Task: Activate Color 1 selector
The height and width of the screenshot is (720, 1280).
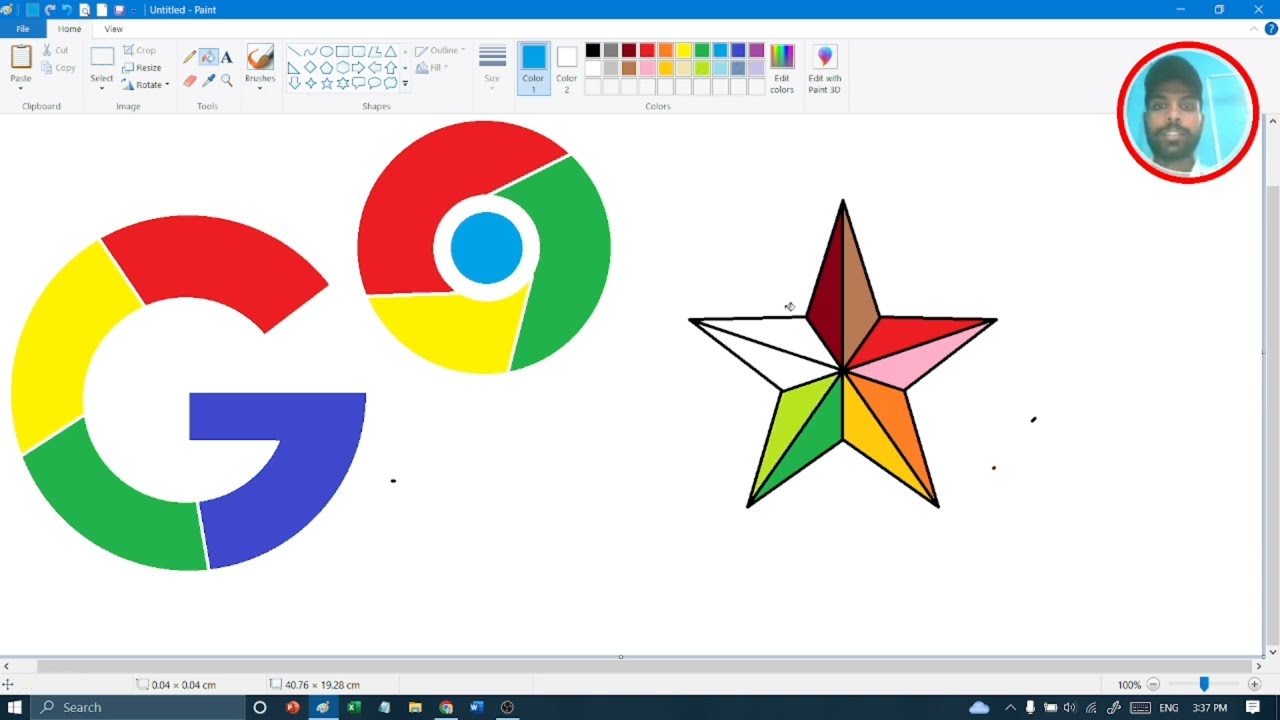Action: click(x=533, y=69)
